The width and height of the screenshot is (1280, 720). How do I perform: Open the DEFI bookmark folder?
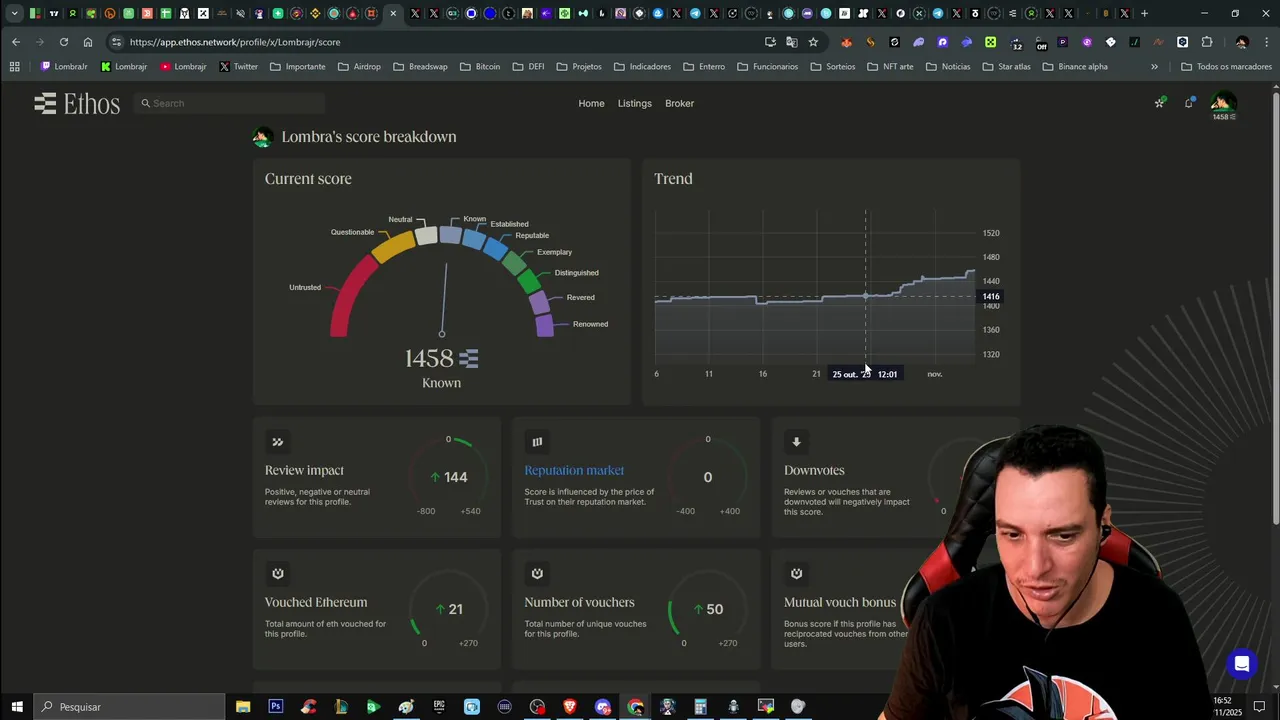pos(528,67)
